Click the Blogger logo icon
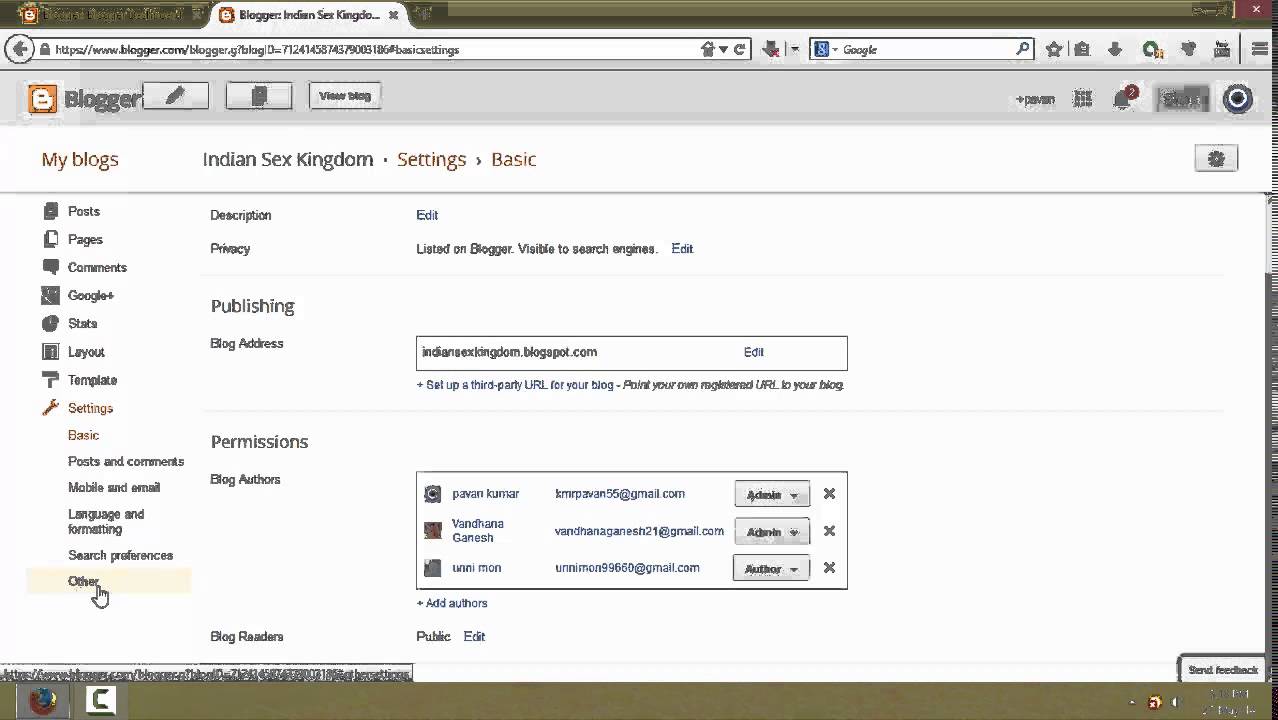 43,99
